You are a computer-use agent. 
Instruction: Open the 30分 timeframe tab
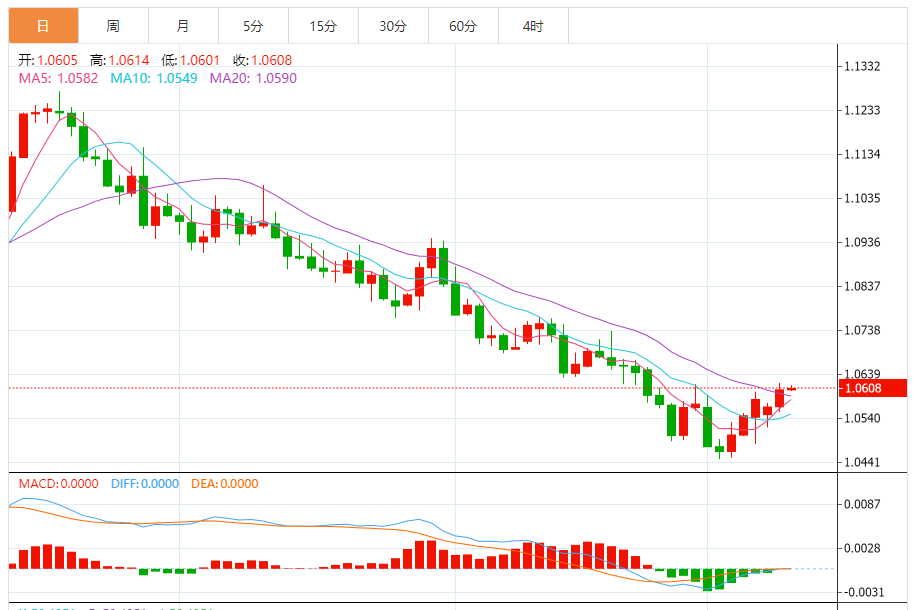(x=393, y=26)
